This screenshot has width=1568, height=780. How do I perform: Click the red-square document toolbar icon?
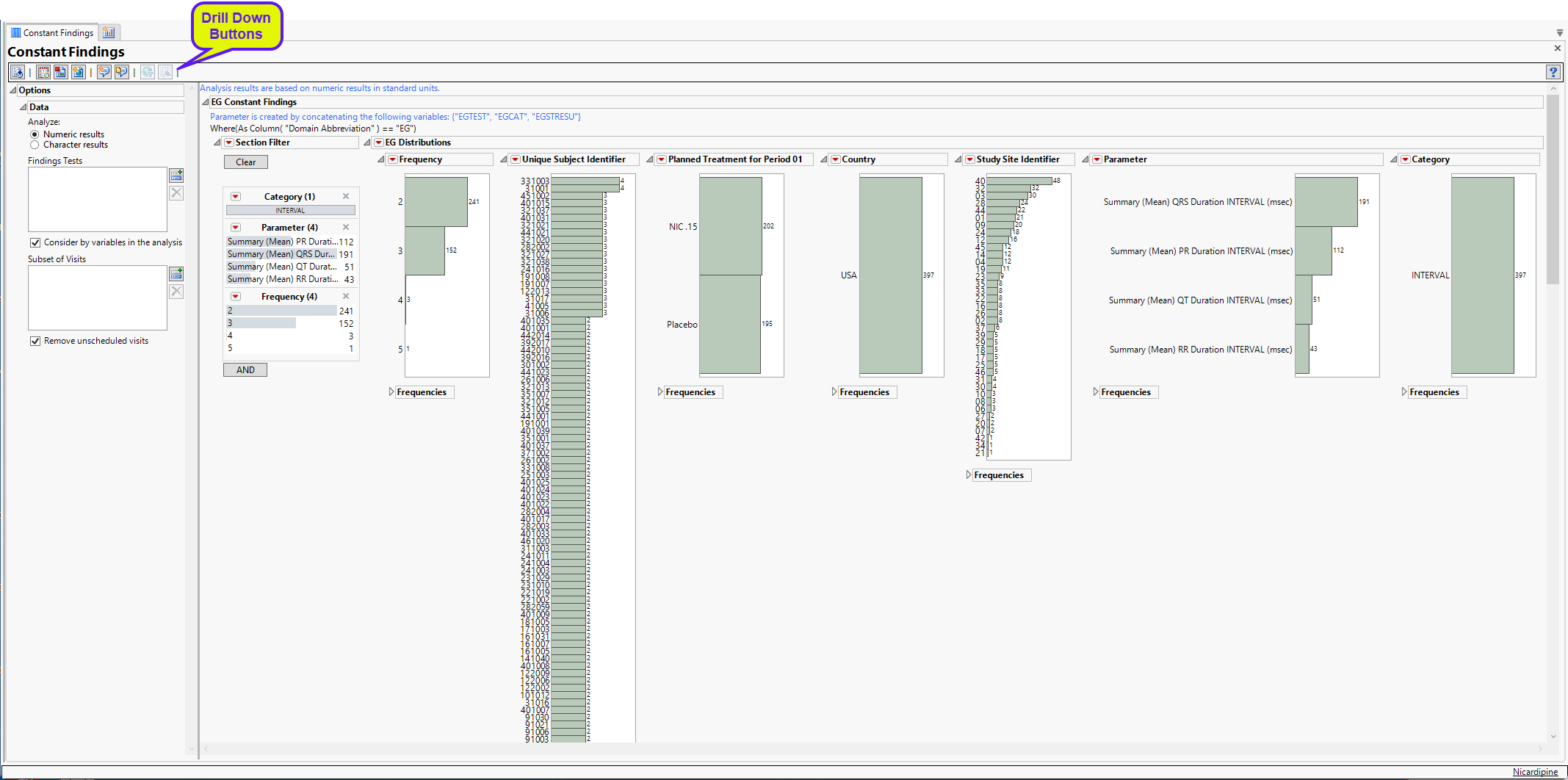tap(60, 72)
